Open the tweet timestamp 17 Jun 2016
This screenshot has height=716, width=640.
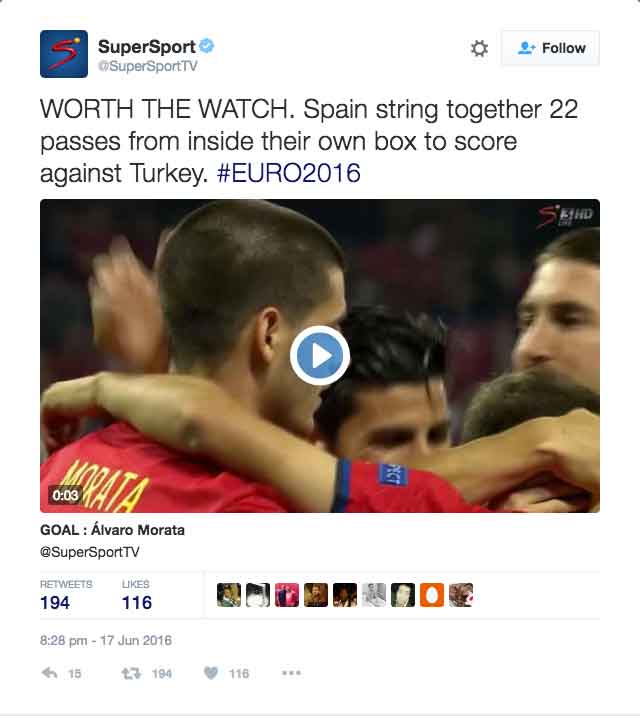click(x=105, y=640)
